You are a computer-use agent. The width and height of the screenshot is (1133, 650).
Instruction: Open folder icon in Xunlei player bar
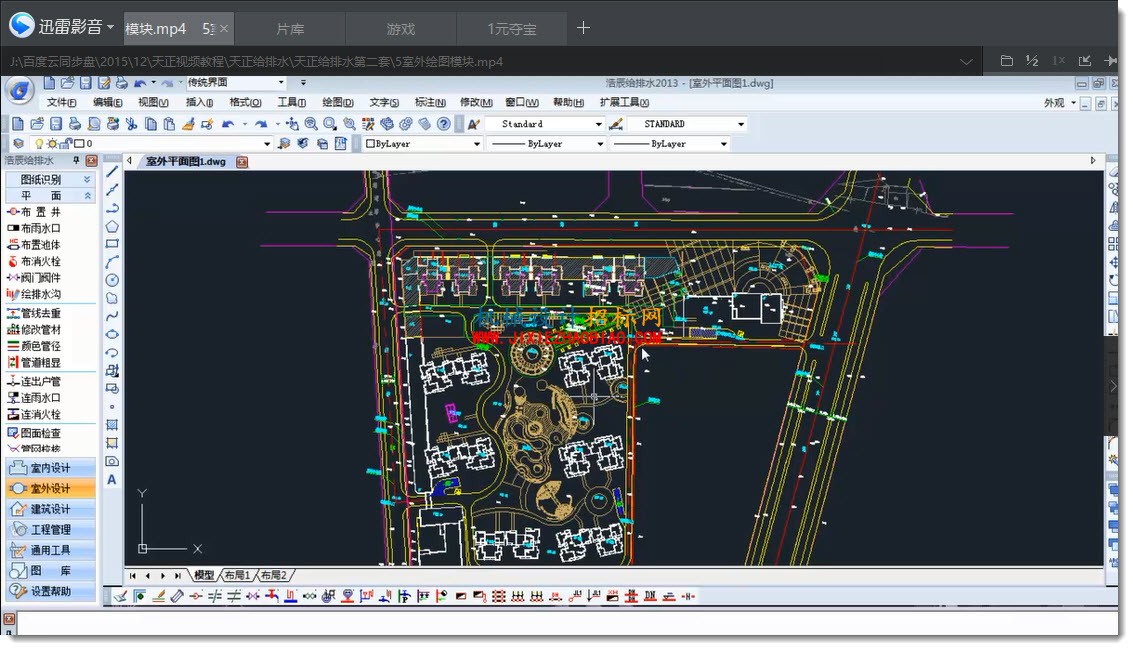tap(1006, 61)
